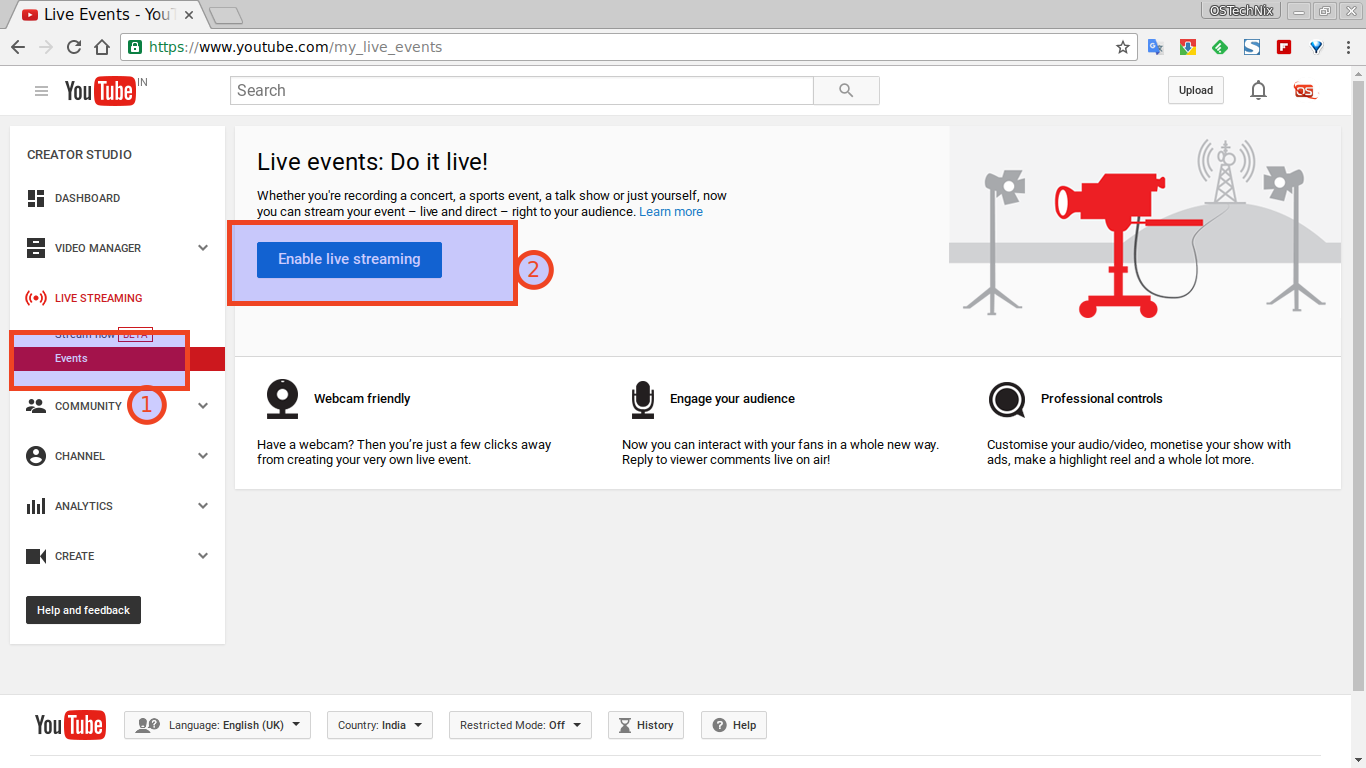Viewport: 1366px width, 768px height.
Task: Open the Country: India dropdown
Action: coord(380,725)
